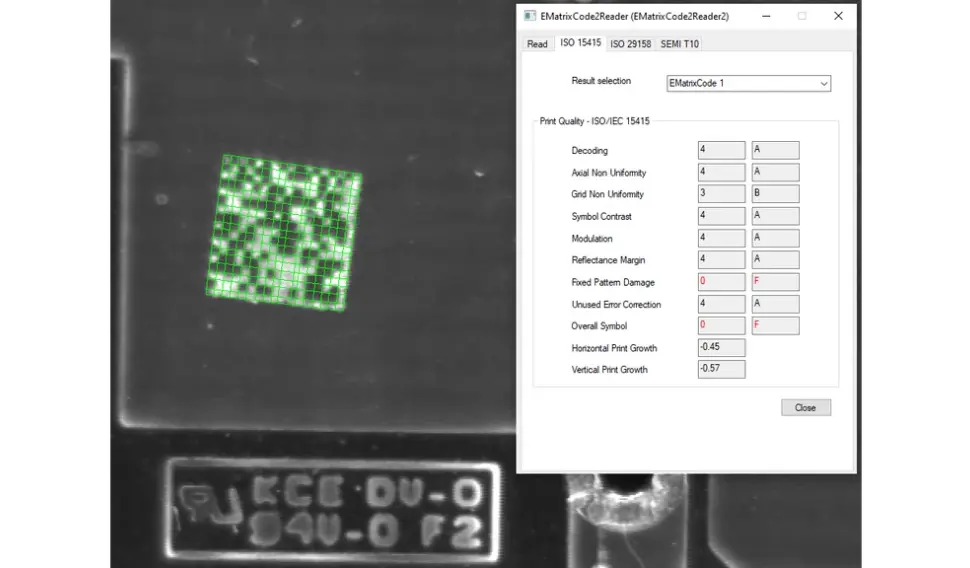Viewport: 970px width, 568px height.
Task: Click the Horizontal Print Growth value field
Action: coord(721,348)
